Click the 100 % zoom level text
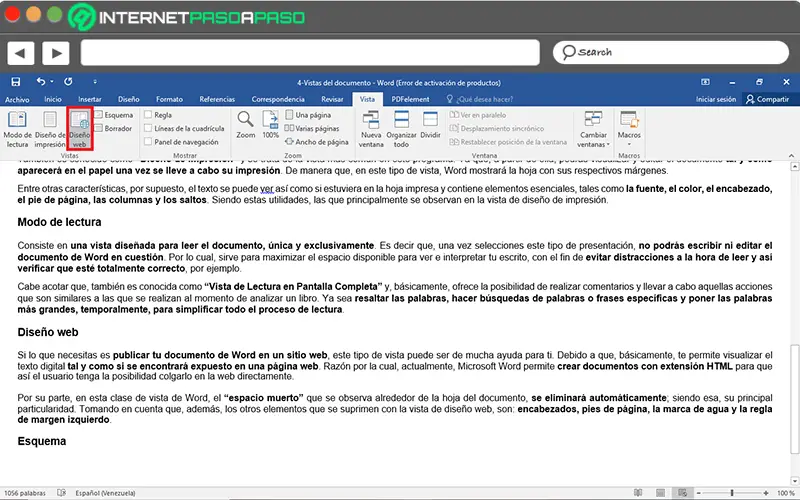This screenshot has width=800, height=500. (x=786, y=493)
